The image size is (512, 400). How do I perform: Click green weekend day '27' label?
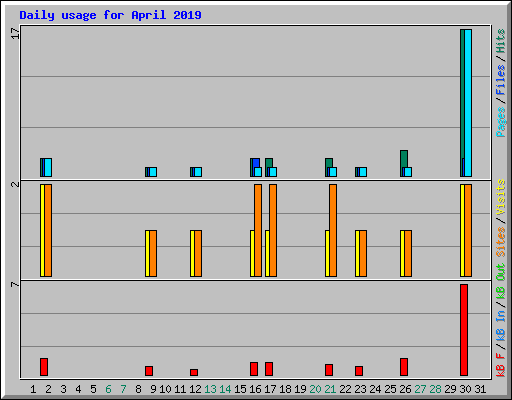tap(420, 389)
